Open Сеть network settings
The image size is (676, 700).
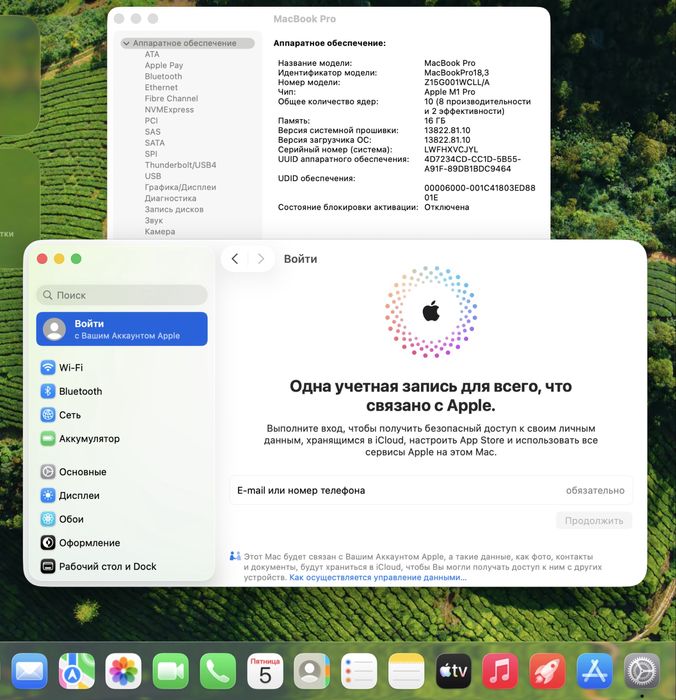tap(121, 415)
